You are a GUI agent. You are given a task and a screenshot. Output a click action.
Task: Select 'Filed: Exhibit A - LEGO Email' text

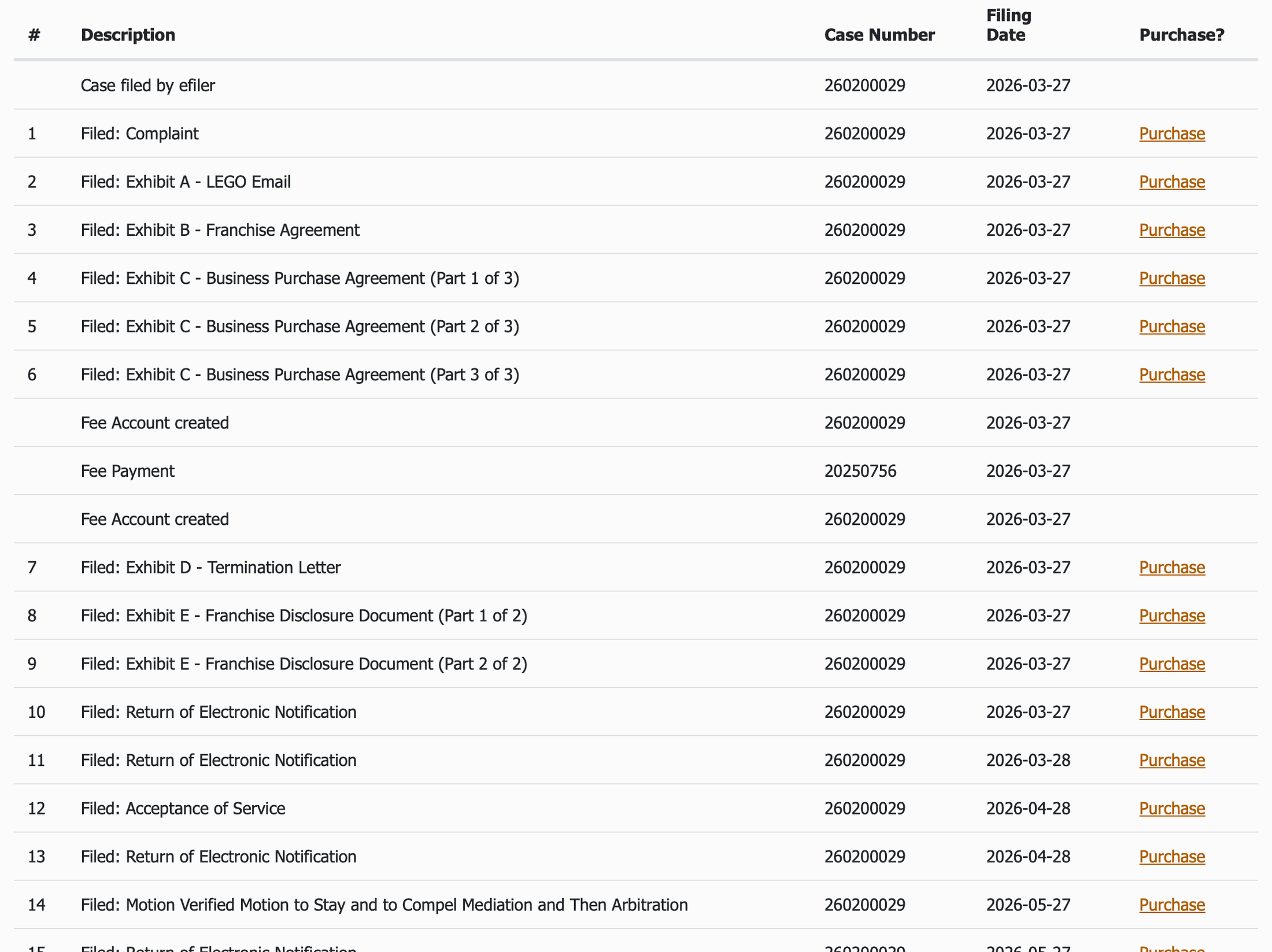coord(186,181)
